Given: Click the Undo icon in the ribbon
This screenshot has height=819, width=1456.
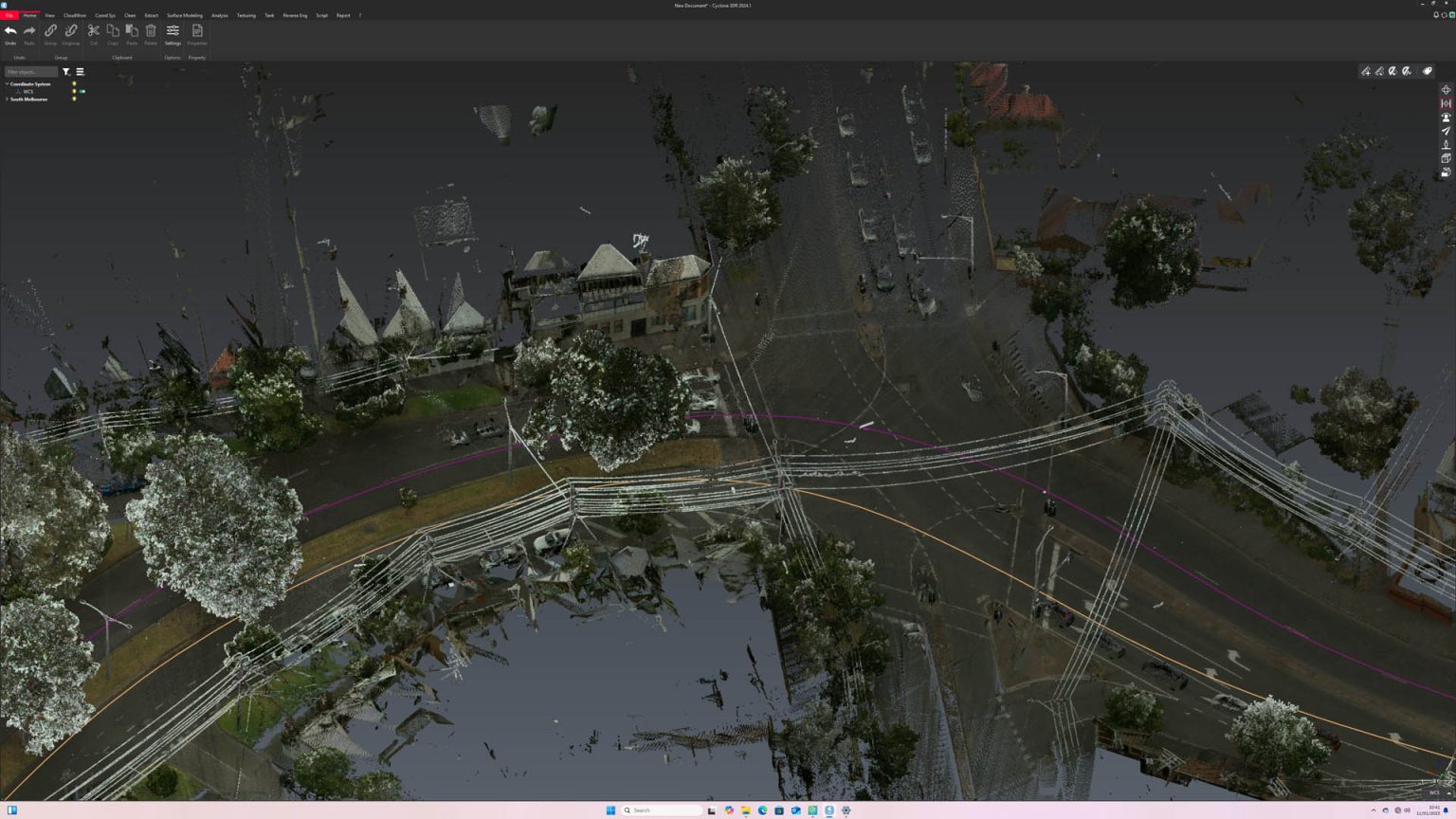Looking at the screenshot, I should [9, 31].
